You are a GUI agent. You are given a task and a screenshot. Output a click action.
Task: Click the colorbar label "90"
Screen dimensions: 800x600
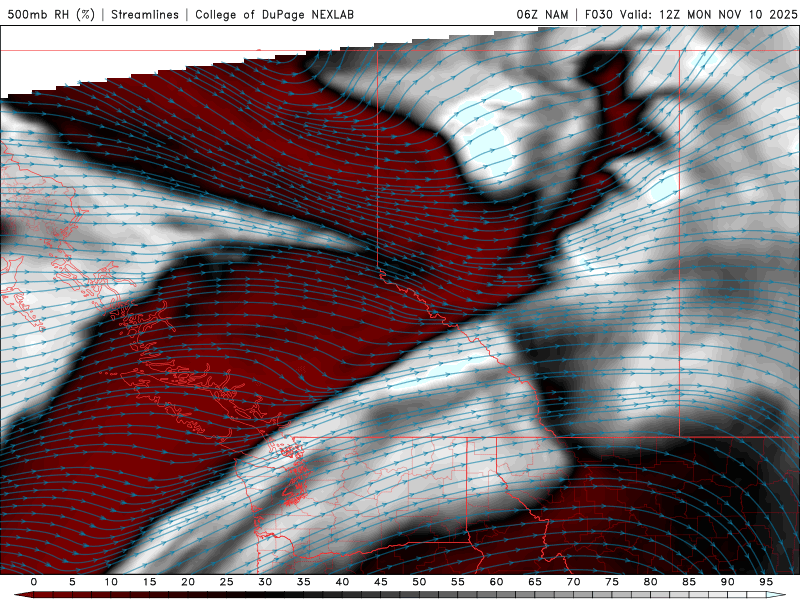(x=727, y=582)
